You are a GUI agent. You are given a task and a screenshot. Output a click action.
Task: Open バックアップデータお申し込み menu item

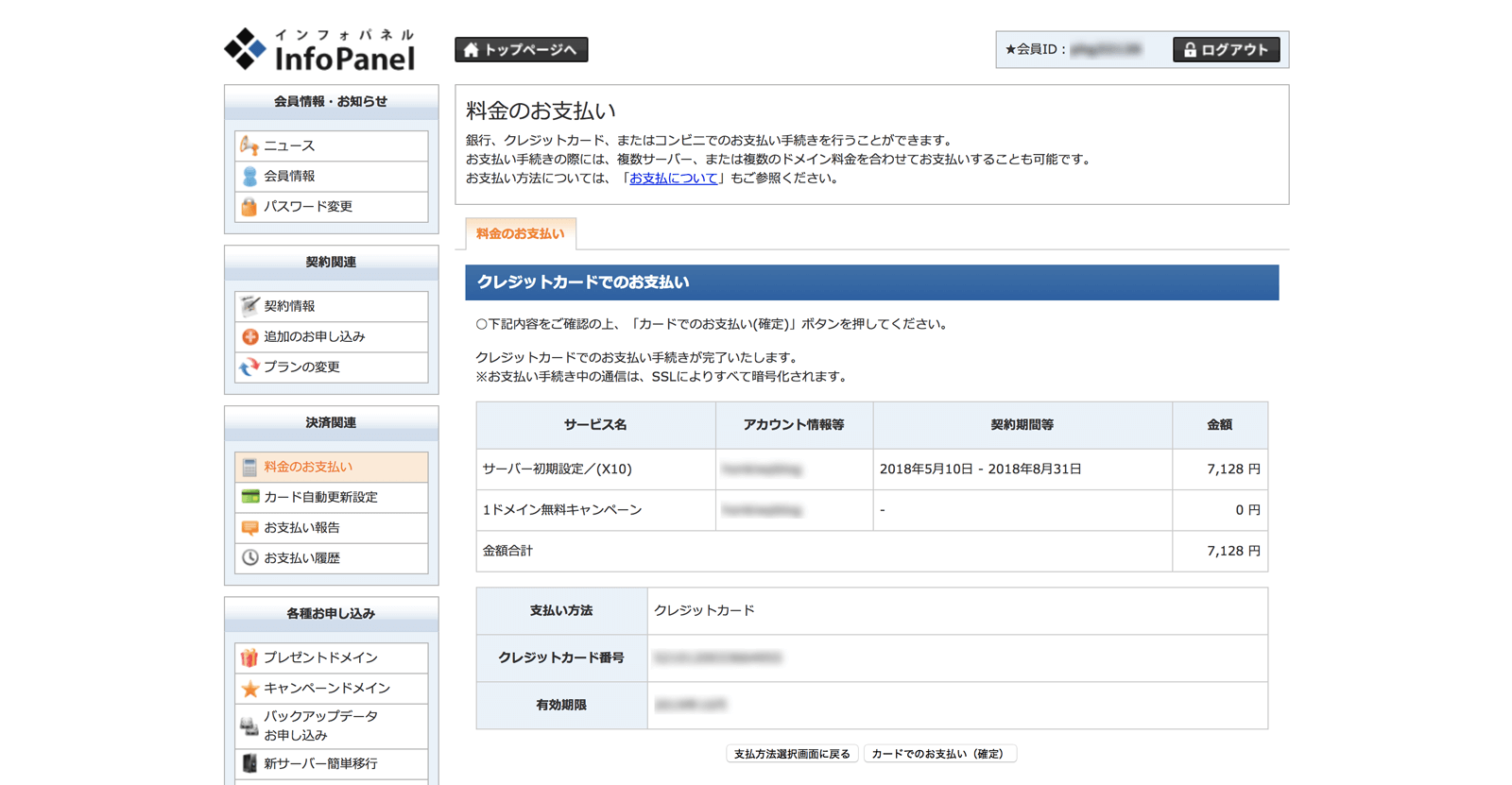click(x=332, y=725)
